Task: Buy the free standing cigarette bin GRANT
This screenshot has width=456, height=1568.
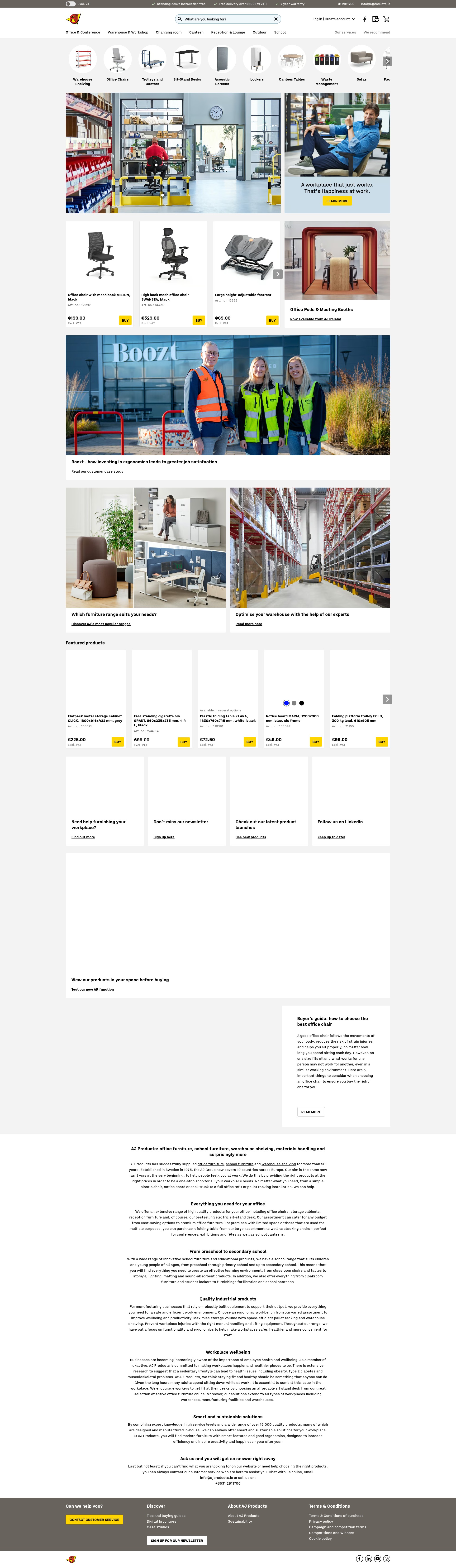Action: (x=184, y=742)
